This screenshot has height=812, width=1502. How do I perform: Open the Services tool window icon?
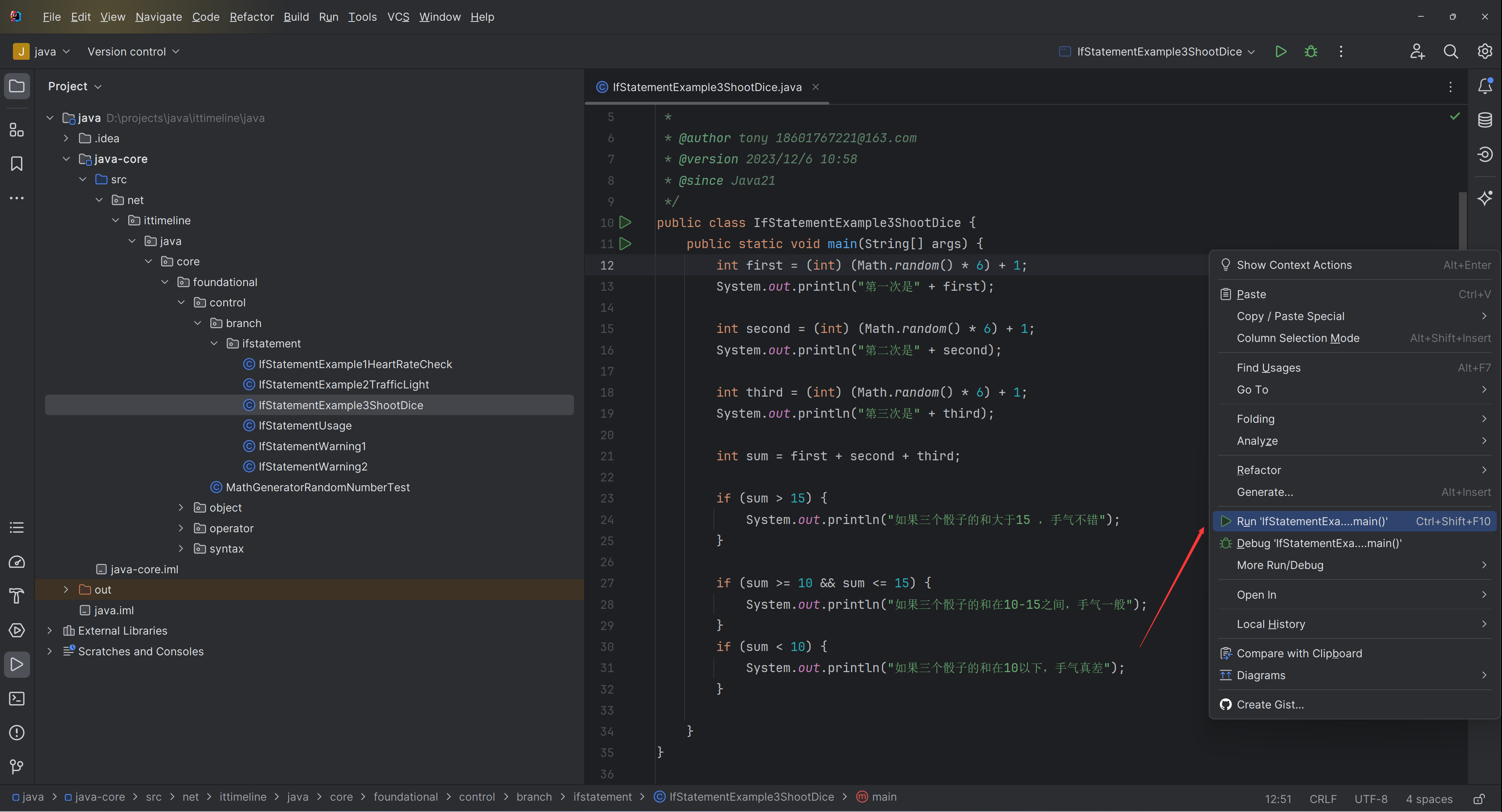pyautogui.click(x=17, y=630)
